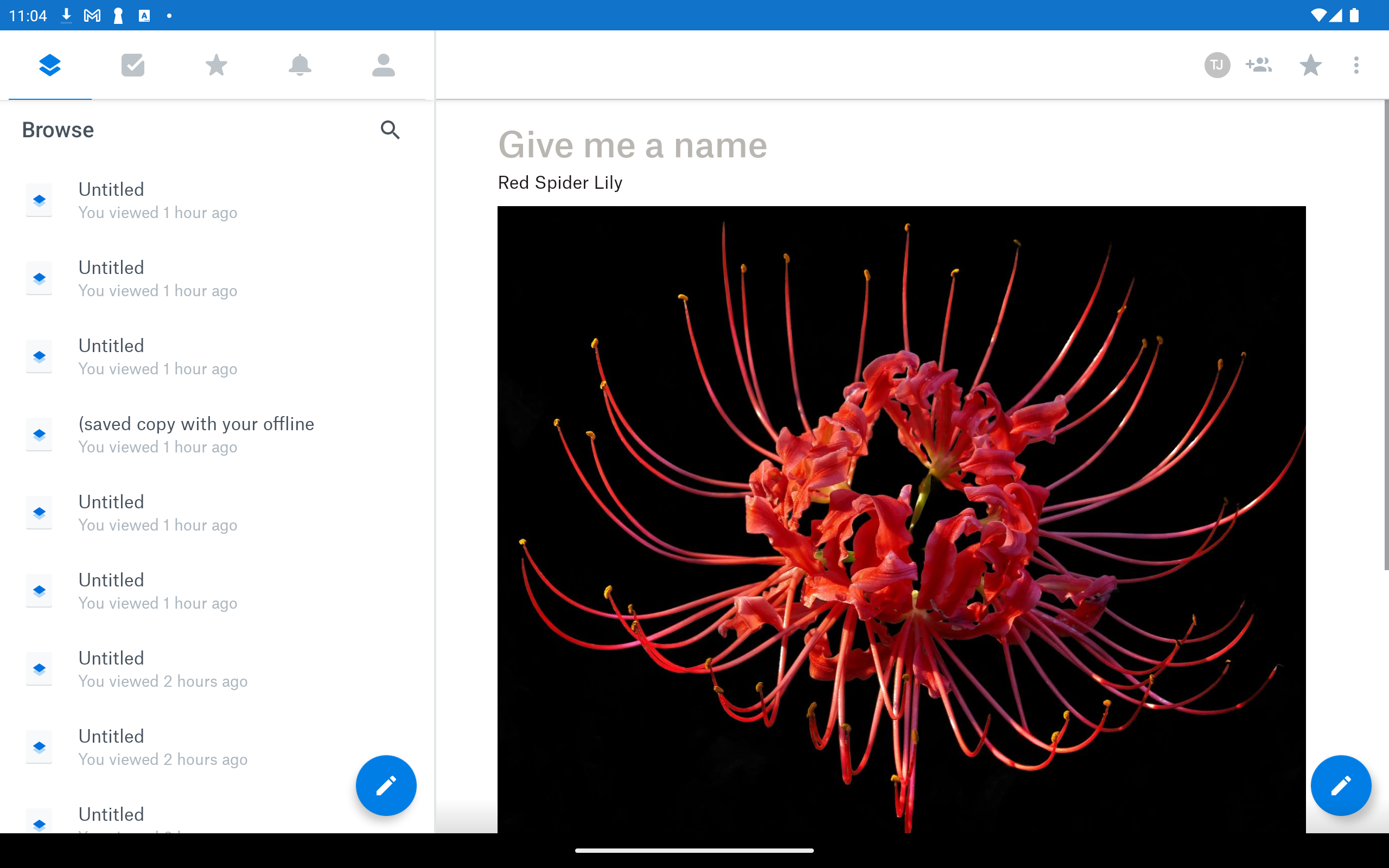1389x868 pixels.
Task: Star the current document
Action: click(x=1310, y=65)
